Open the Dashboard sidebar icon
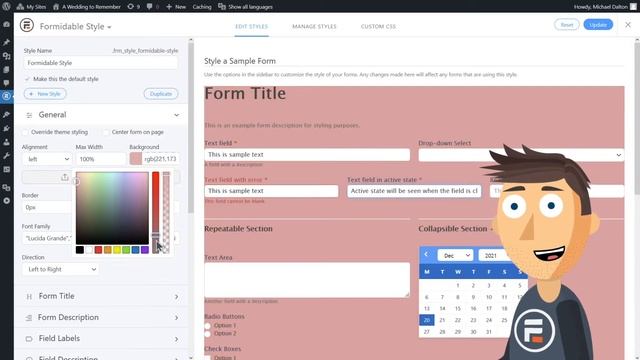The height and width of the screenshot is (360, 640). coord(7,24)
